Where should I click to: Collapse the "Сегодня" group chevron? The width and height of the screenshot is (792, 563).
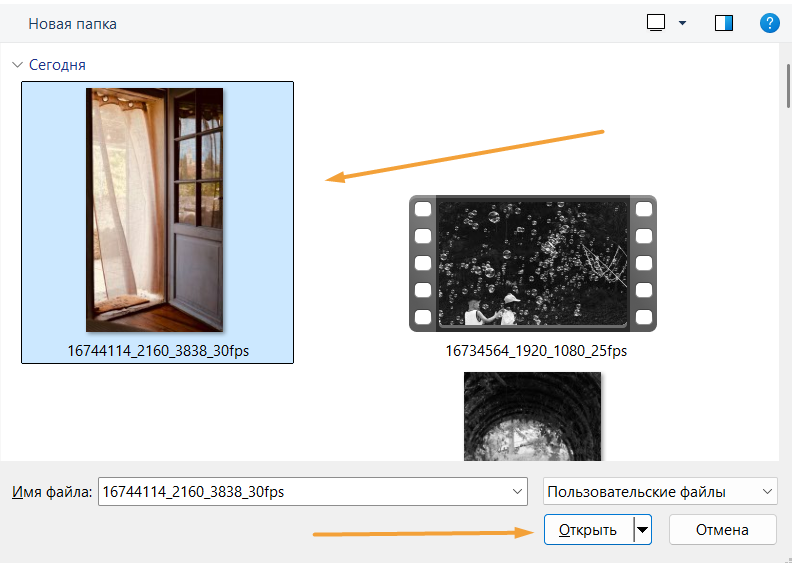coord(18,65)
